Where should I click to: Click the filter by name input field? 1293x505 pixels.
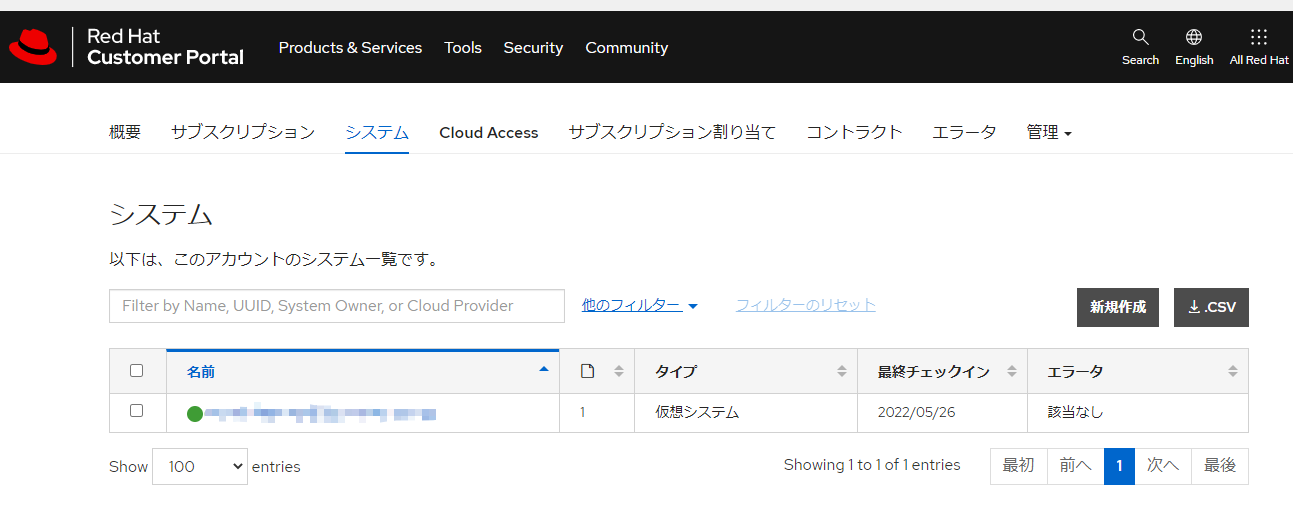pyautogui.click(x=336, y=306)
